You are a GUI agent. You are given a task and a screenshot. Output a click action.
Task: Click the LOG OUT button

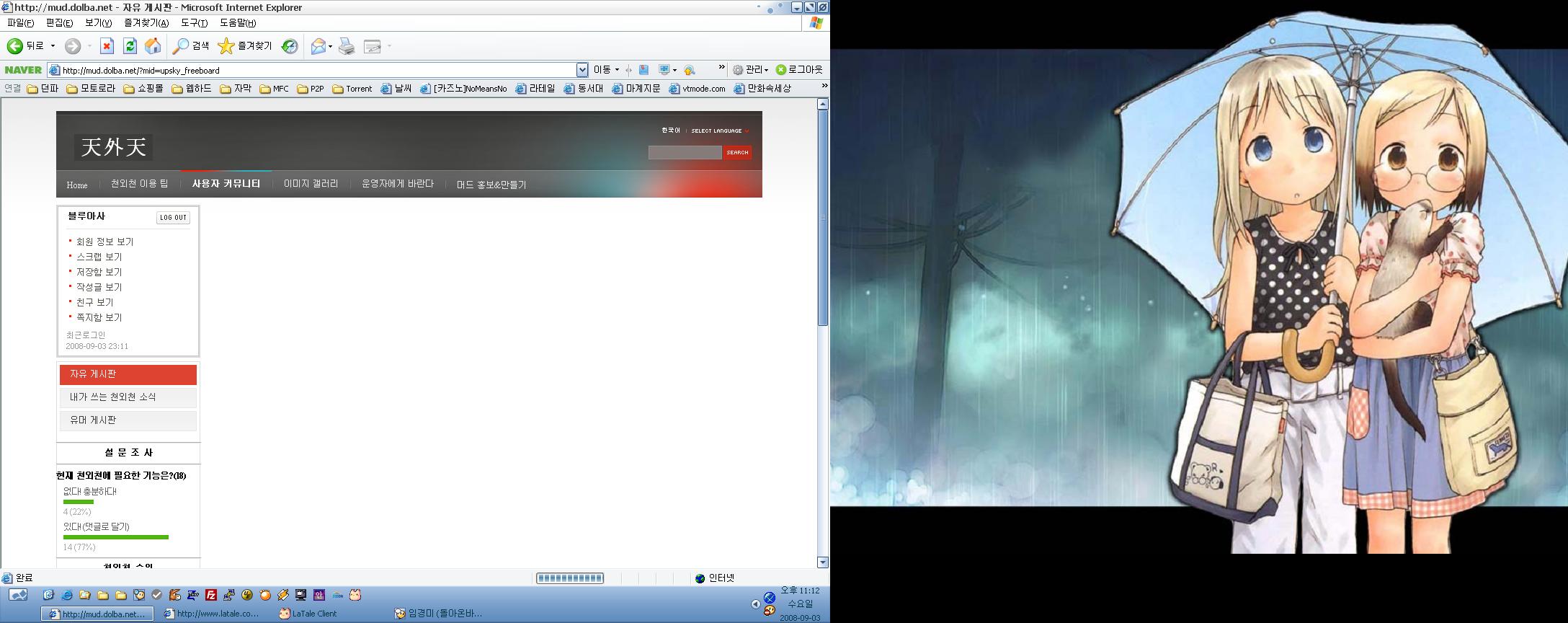[173, 217]
